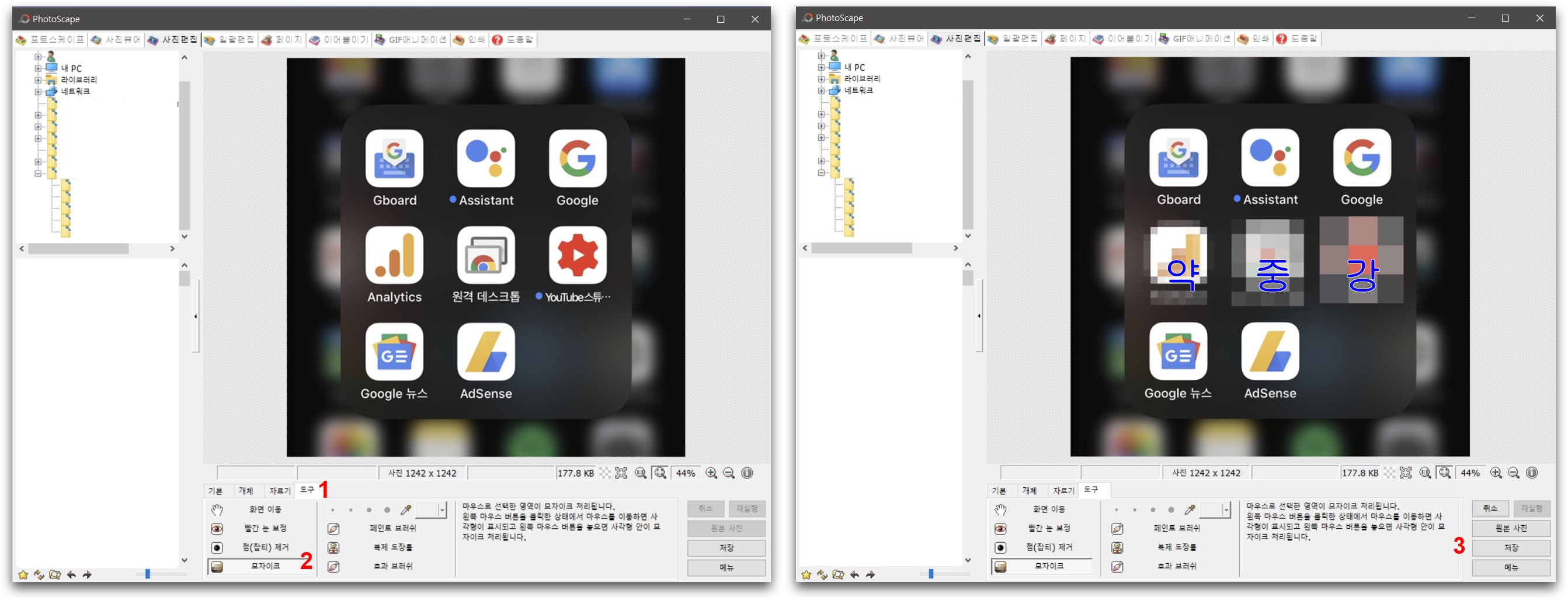Click zoom-out magnifier in left window status bar
This screenshot has width=1568, height=600.
729,473
